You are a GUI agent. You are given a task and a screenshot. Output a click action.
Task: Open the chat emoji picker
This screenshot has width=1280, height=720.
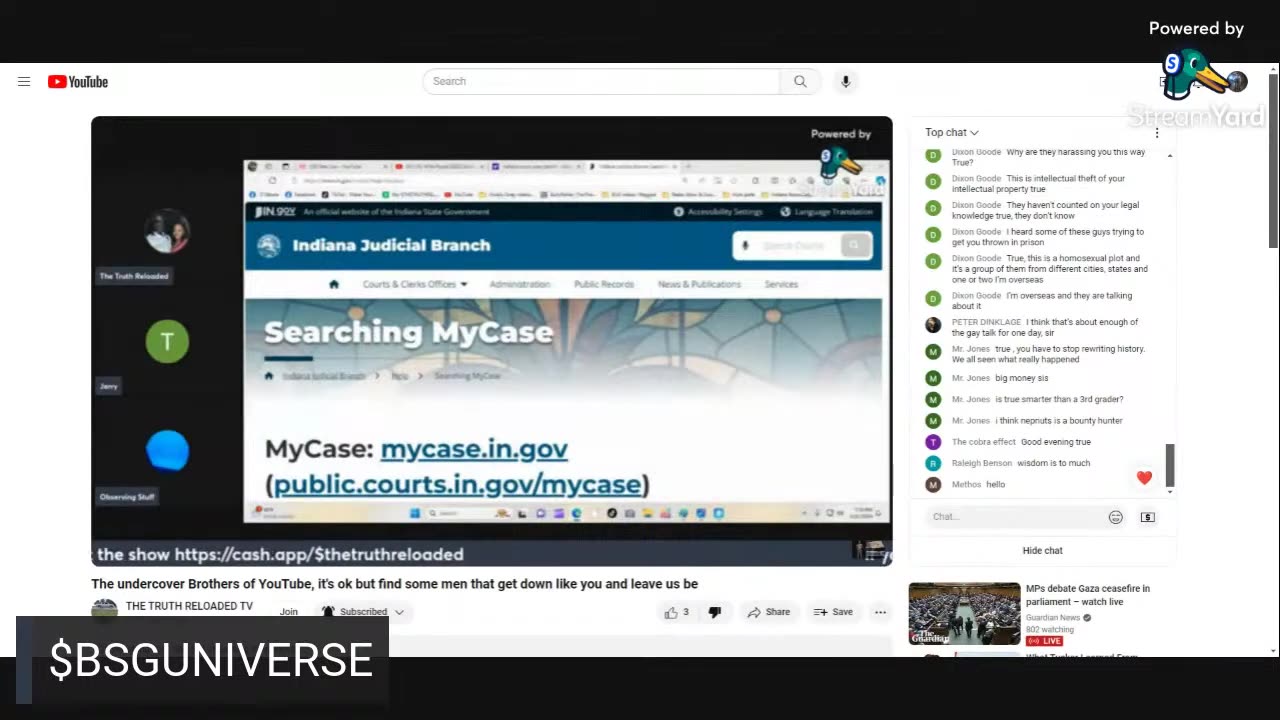[x=1116, y=517]
